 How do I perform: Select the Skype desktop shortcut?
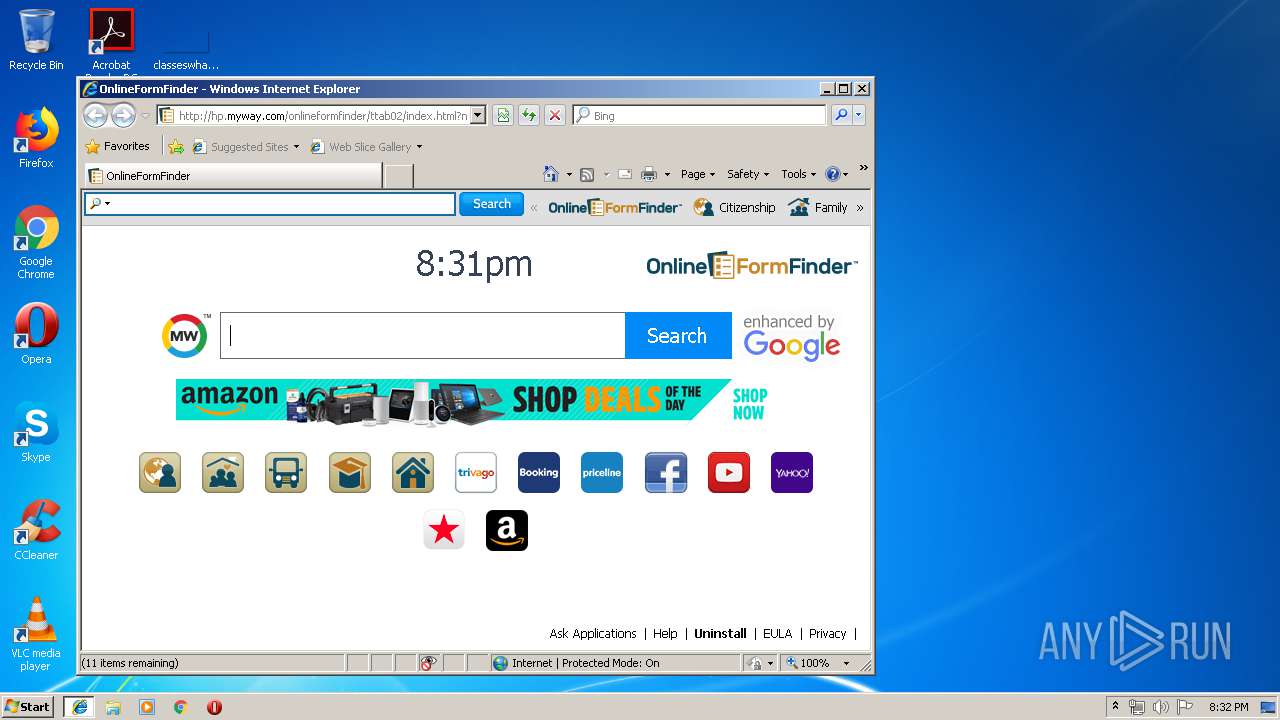36,432
